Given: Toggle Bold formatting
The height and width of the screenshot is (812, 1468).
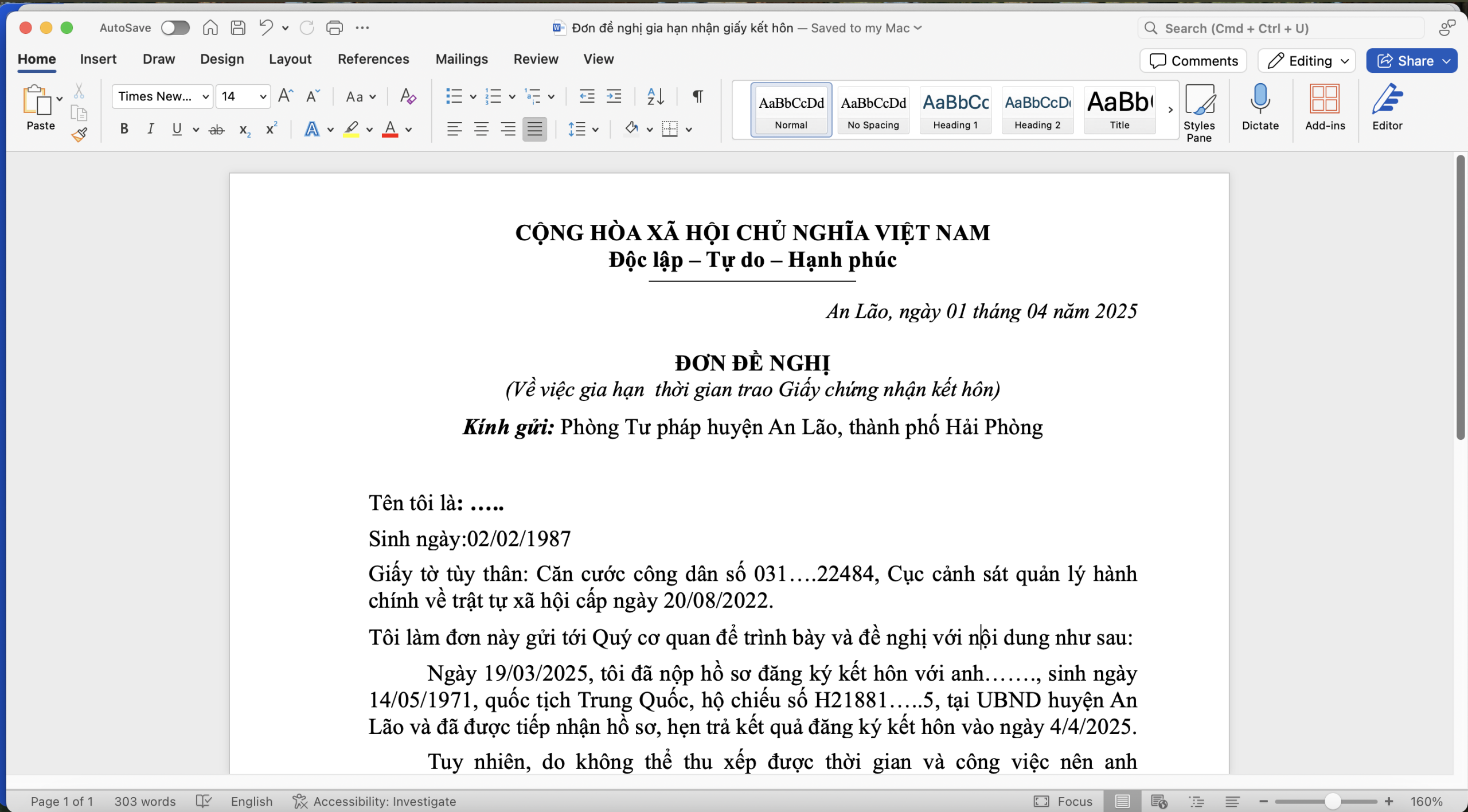Looking at the screenshot, I should pos(124,129).
